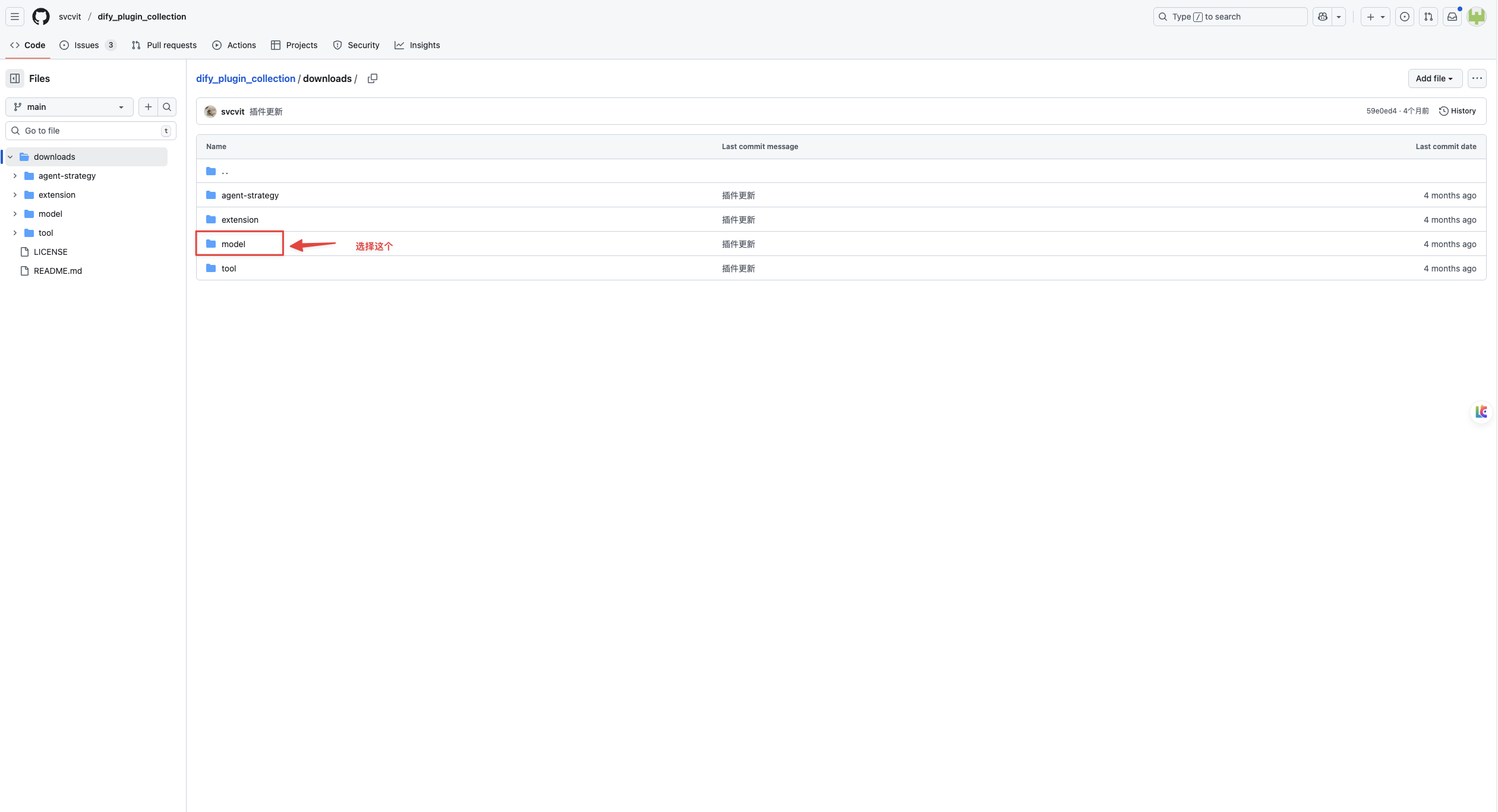
Task: Open the notifications inbox icon
Action: point(1452,17)
